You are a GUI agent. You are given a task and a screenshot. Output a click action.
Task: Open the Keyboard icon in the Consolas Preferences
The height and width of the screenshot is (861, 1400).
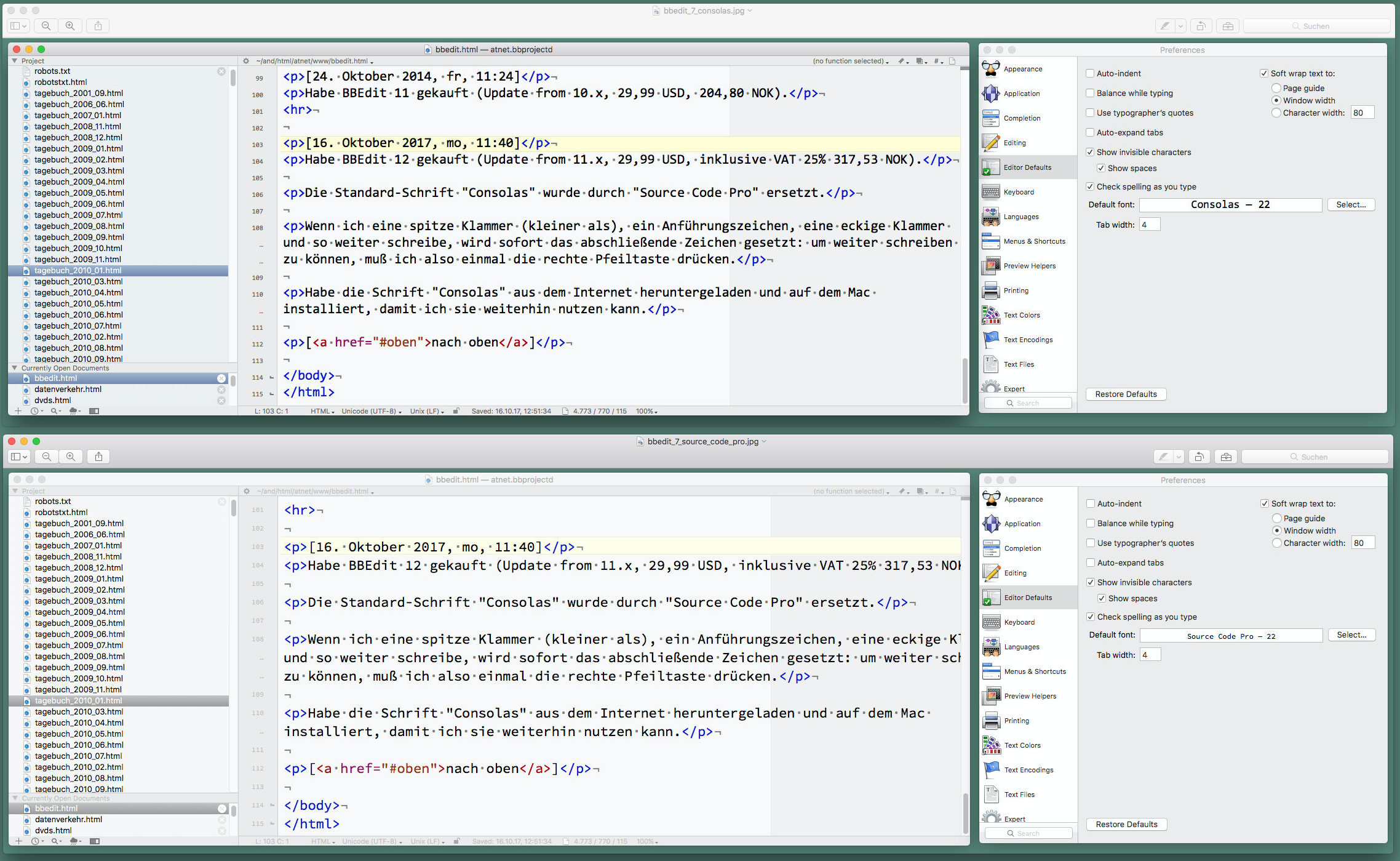pos(991,192)
